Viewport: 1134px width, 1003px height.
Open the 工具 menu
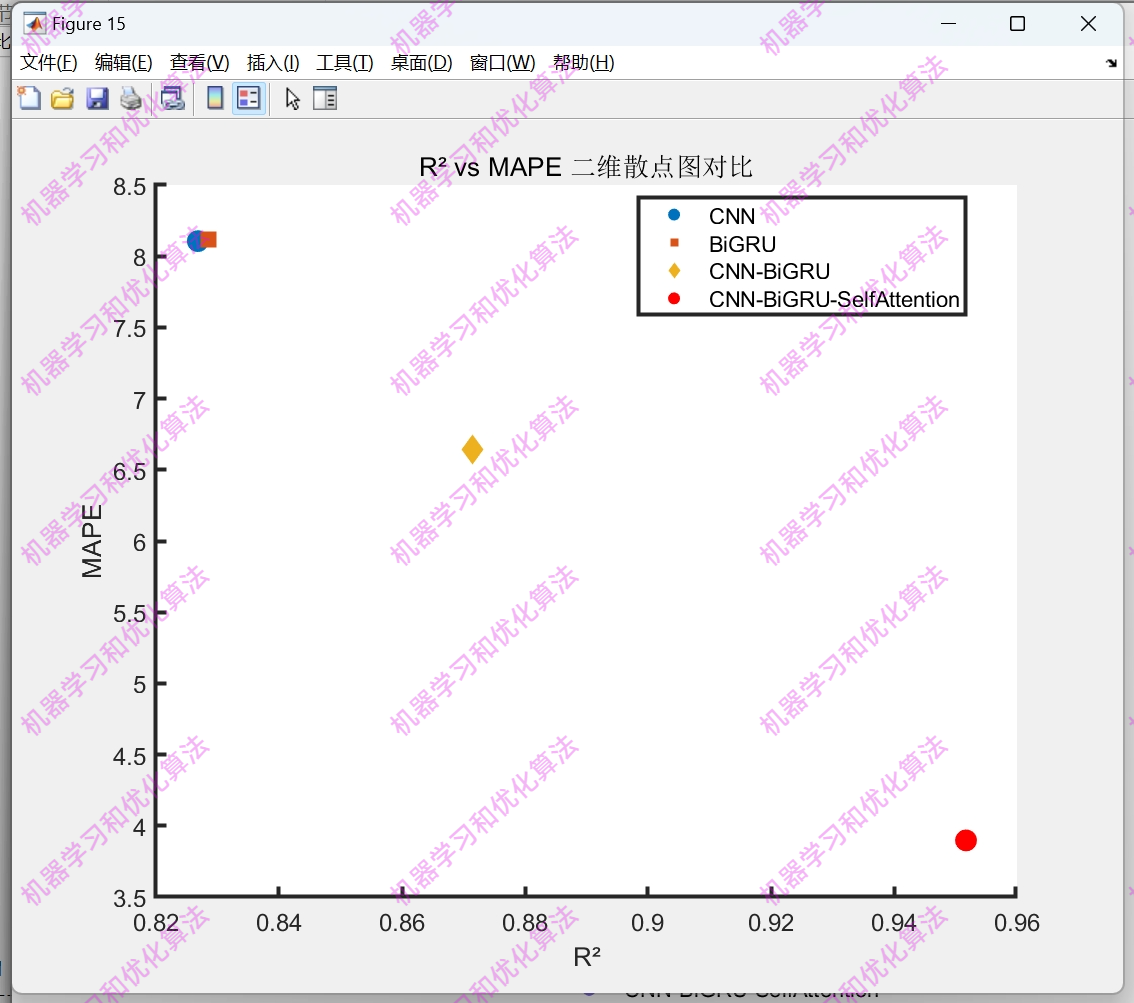click(x=344, y=62)
